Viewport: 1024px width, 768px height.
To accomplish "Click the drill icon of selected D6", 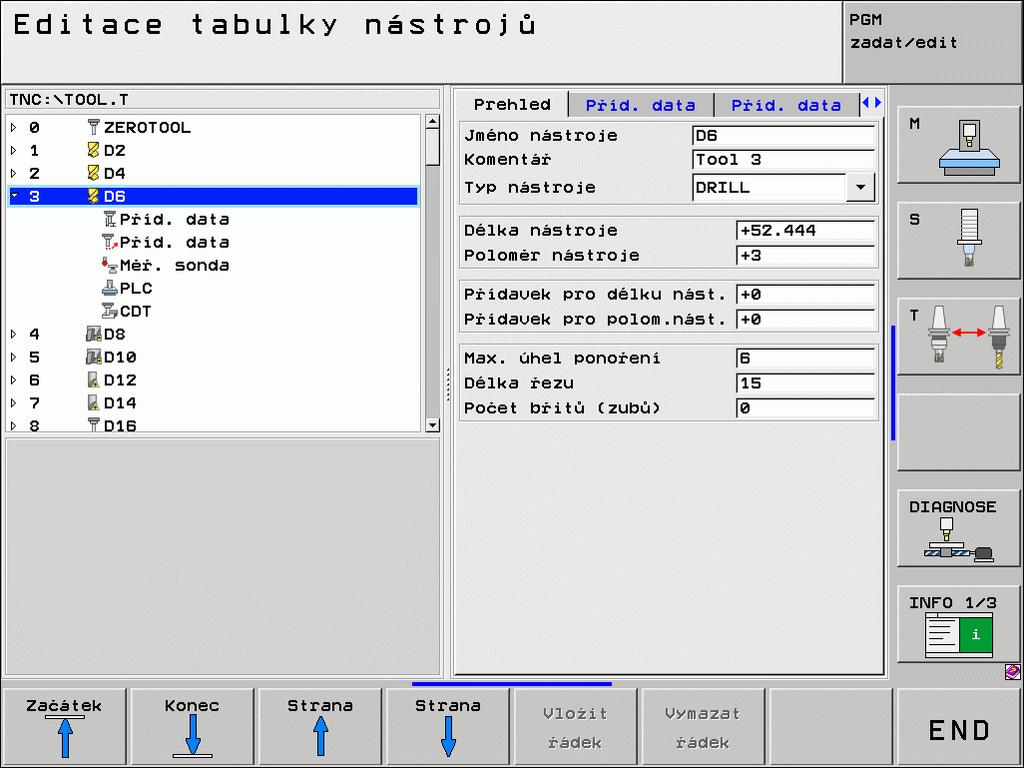I will (x=93, y=196).
